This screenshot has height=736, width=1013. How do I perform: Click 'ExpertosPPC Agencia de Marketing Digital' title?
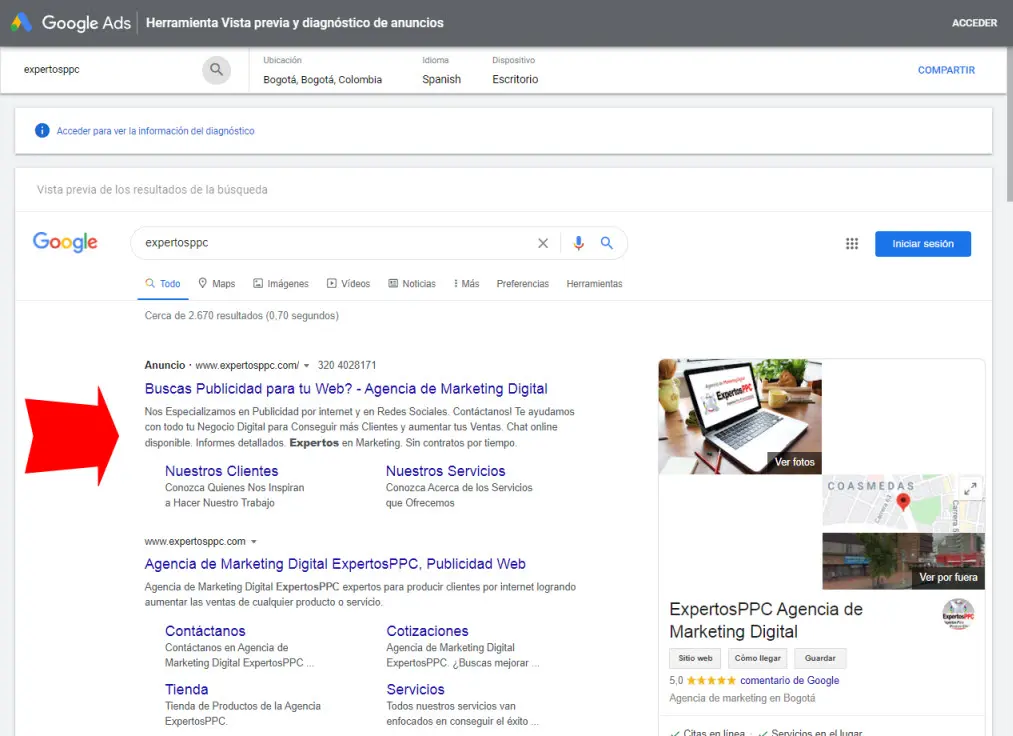click(x=766, y=620)
